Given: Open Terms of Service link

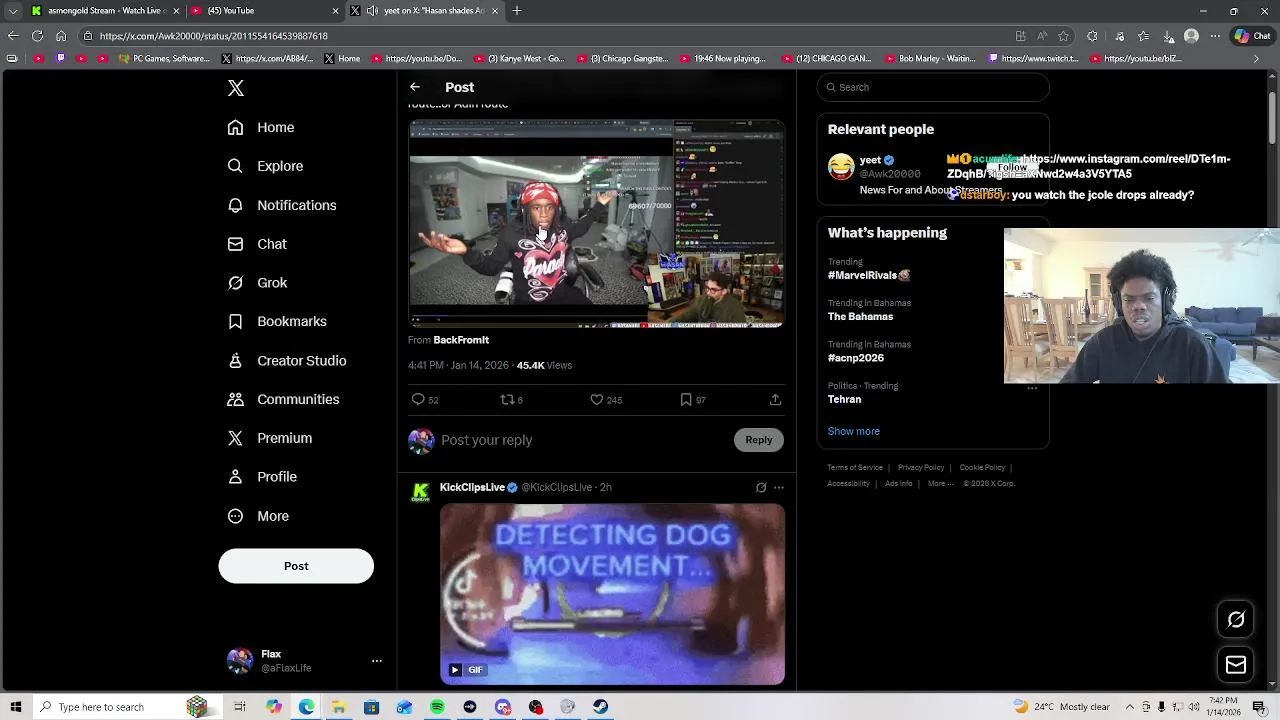Looking at the screenshot, I should (855, 467).
